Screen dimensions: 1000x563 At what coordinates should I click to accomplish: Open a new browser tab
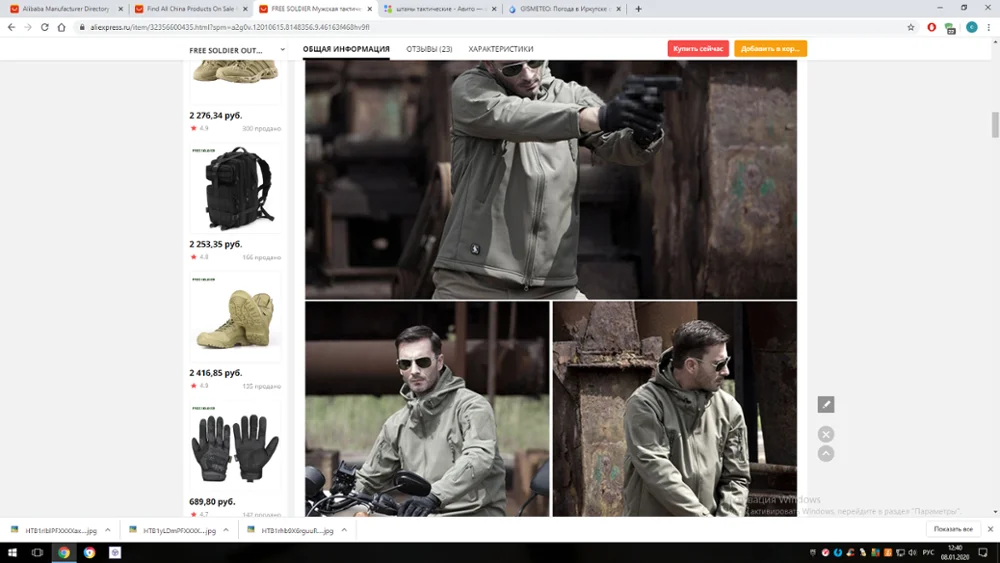[x=638, y=9]
